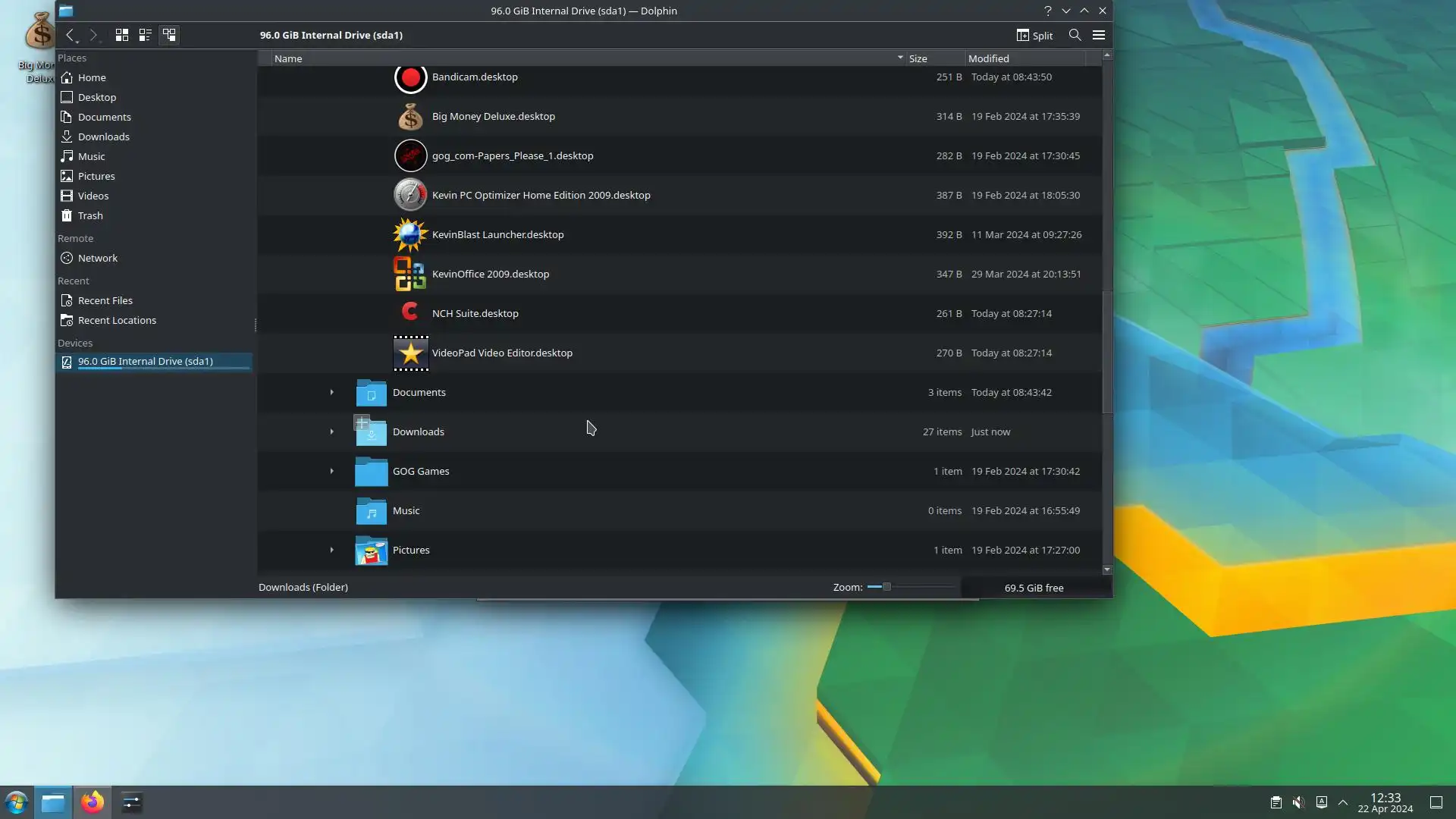Click the Search magnifier icon

tap(1075, 35)
